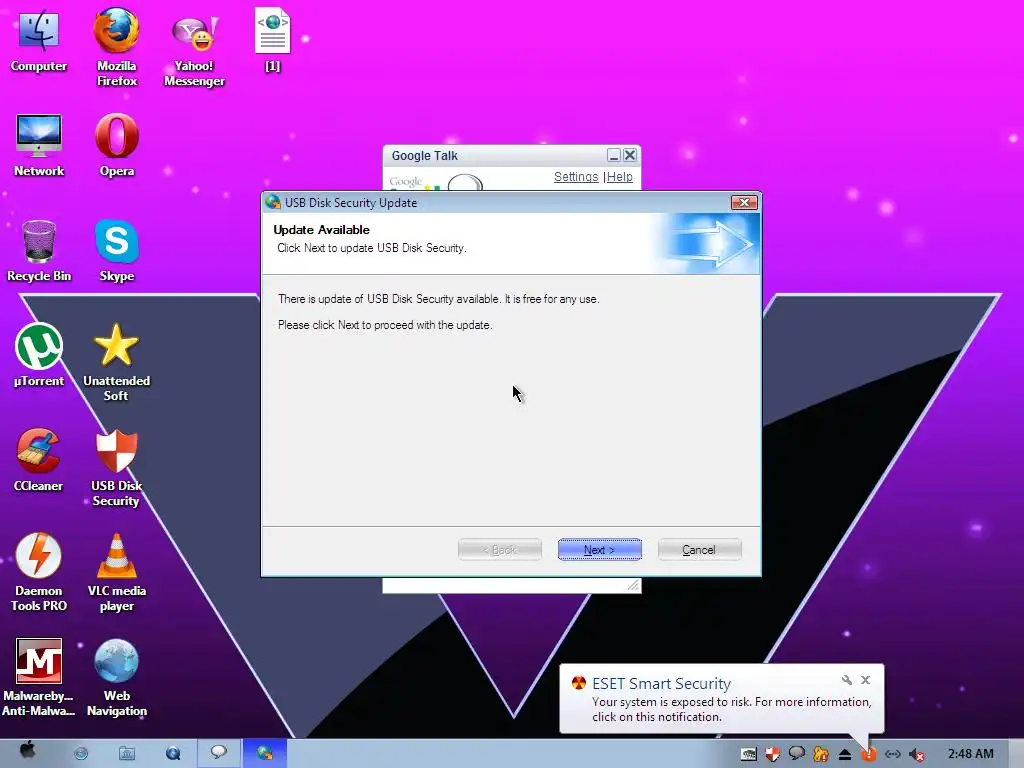1024x768 pixels.
Task: Launch Mozilla Firefox from desktop
Action: click(116, 47)
